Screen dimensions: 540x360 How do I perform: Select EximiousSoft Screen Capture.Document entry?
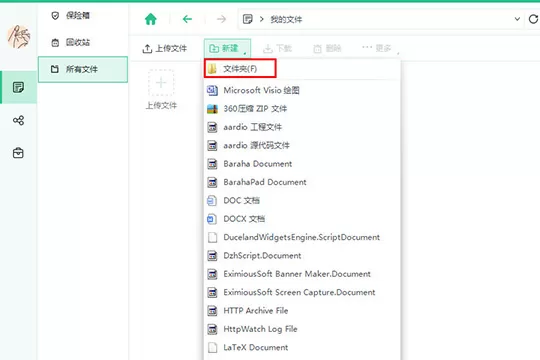(x=302, y=292)
